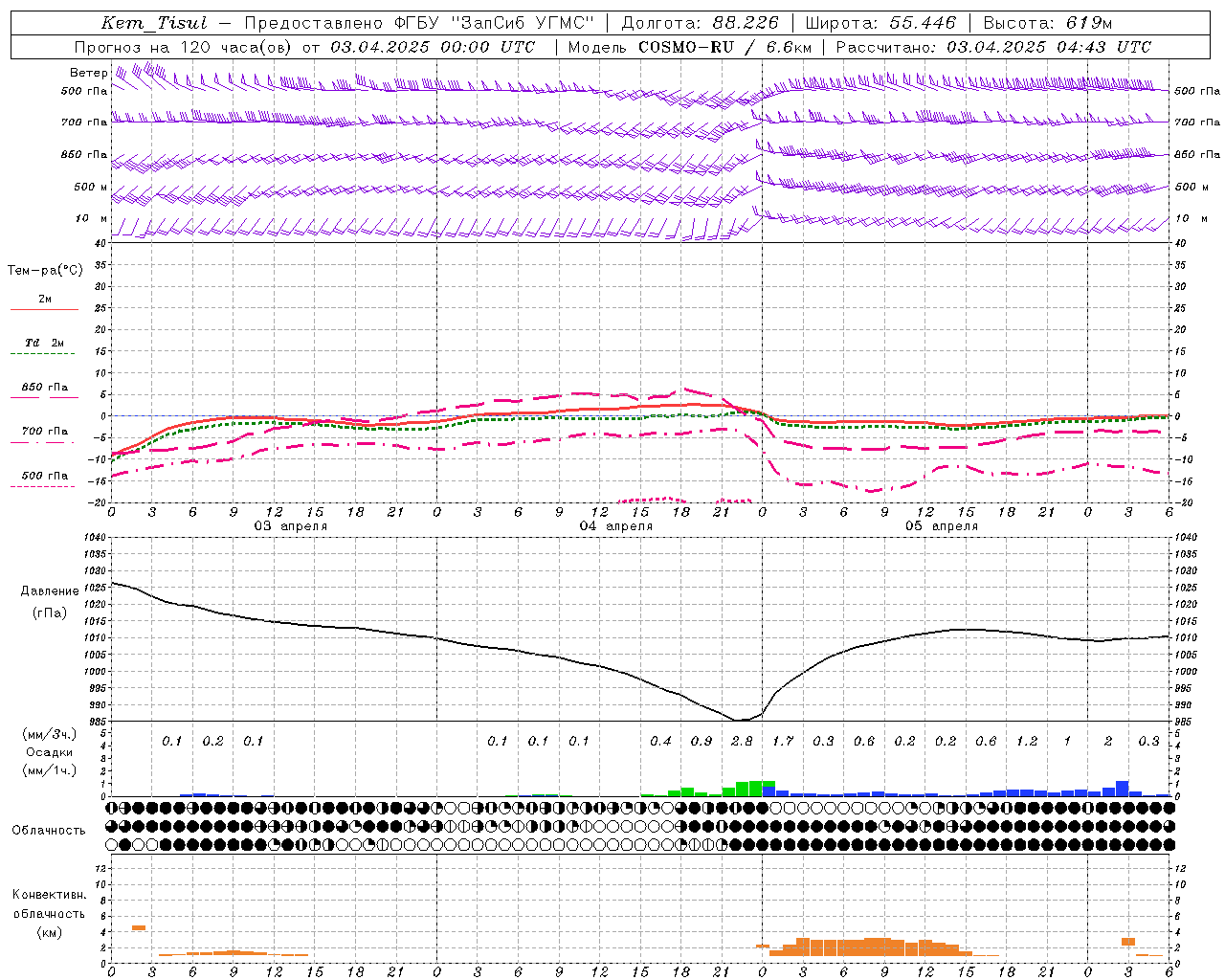Select the 0.4 precipitation total value
The height and width of the screenshot is (980, 1225).
pyautogui.click(x=660, y=742)
